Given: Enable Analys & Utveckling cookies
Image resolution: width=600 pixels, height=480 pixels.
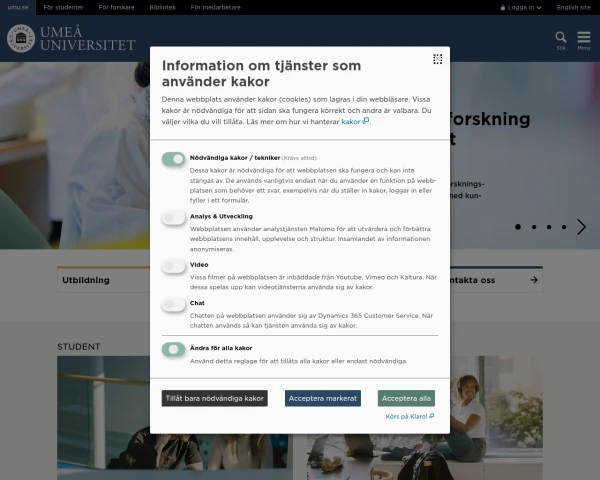Looking at the screenshot, I should 173,217.
